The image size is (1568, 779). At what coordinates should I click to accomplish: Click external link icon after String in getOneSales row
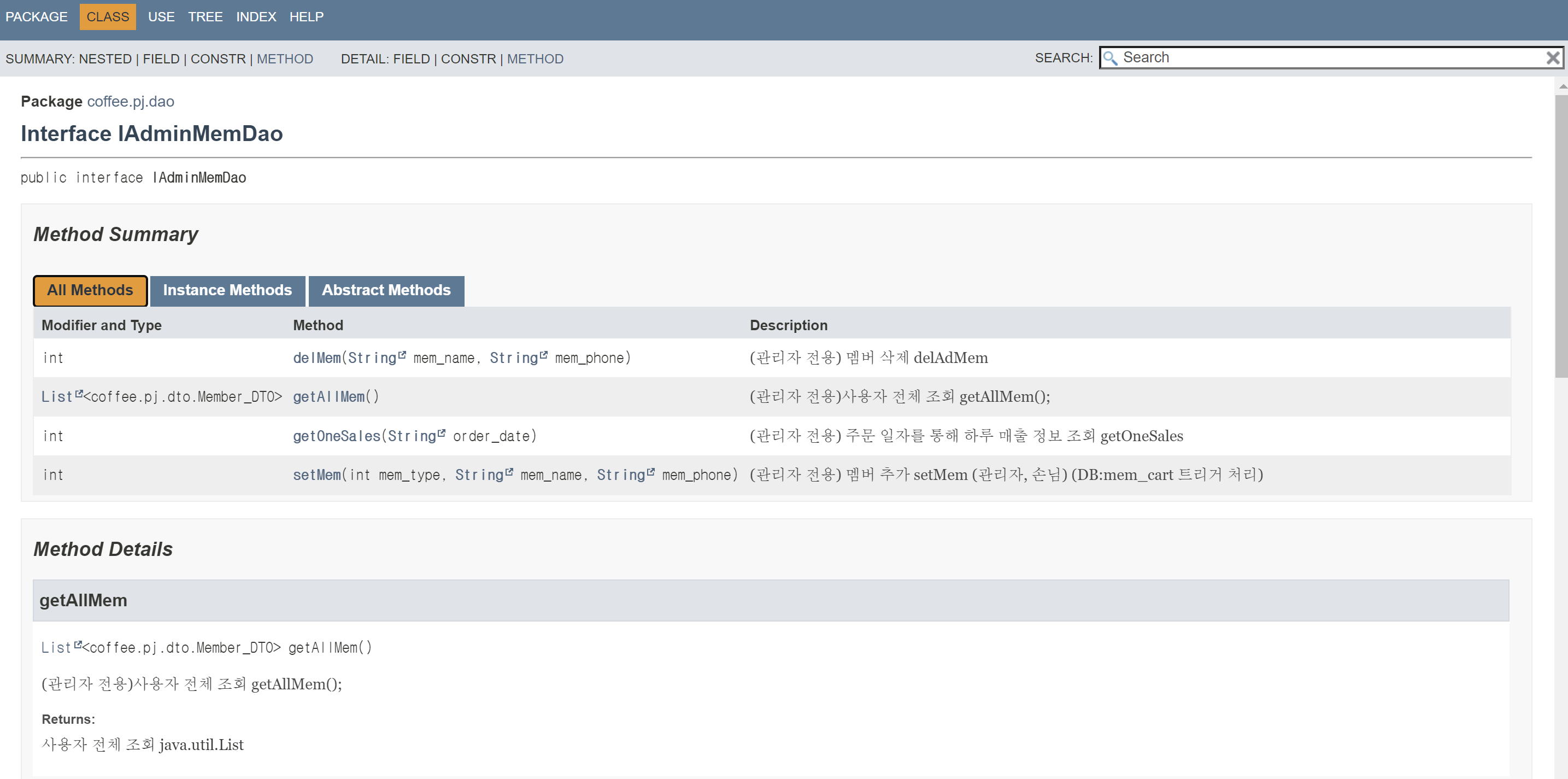441,433
